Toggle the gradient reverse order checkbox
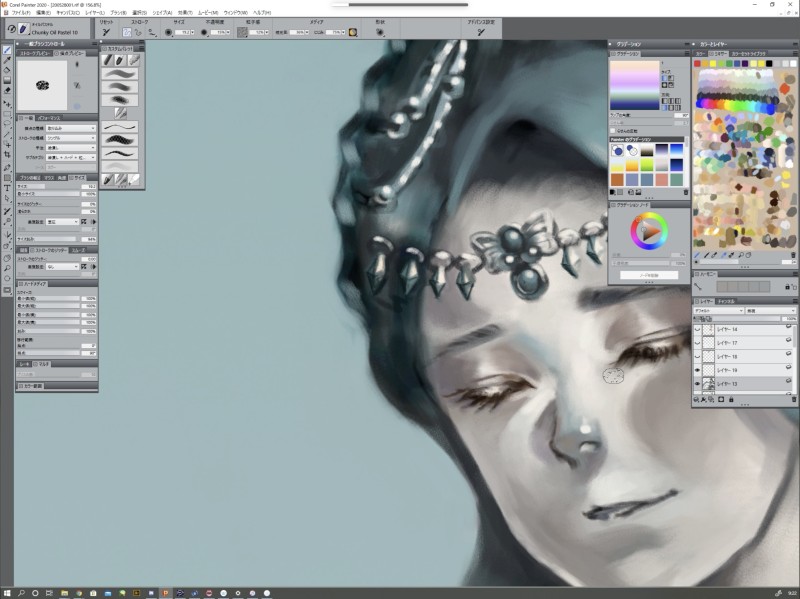Screen dimensions: 800x599 pyautogui.click(x=613, y=131)
